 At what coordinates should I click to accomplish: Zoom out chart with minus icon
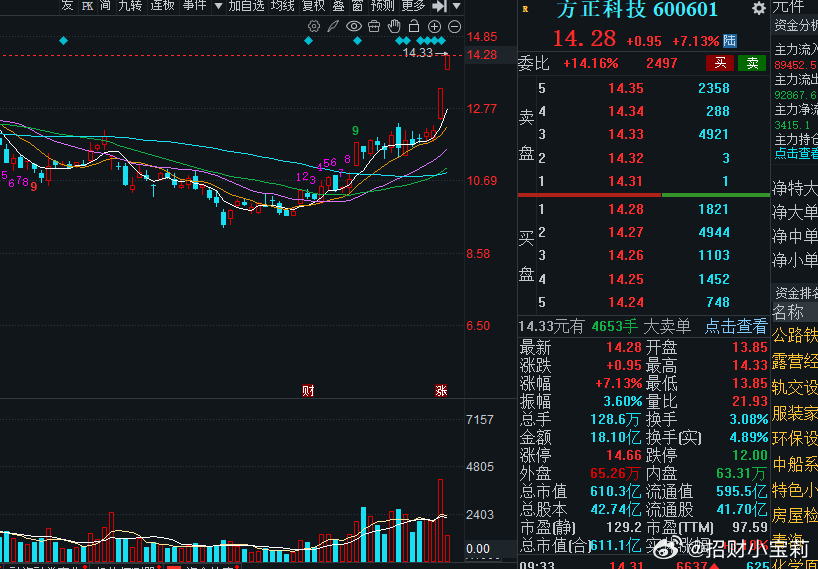pos(454,27)
